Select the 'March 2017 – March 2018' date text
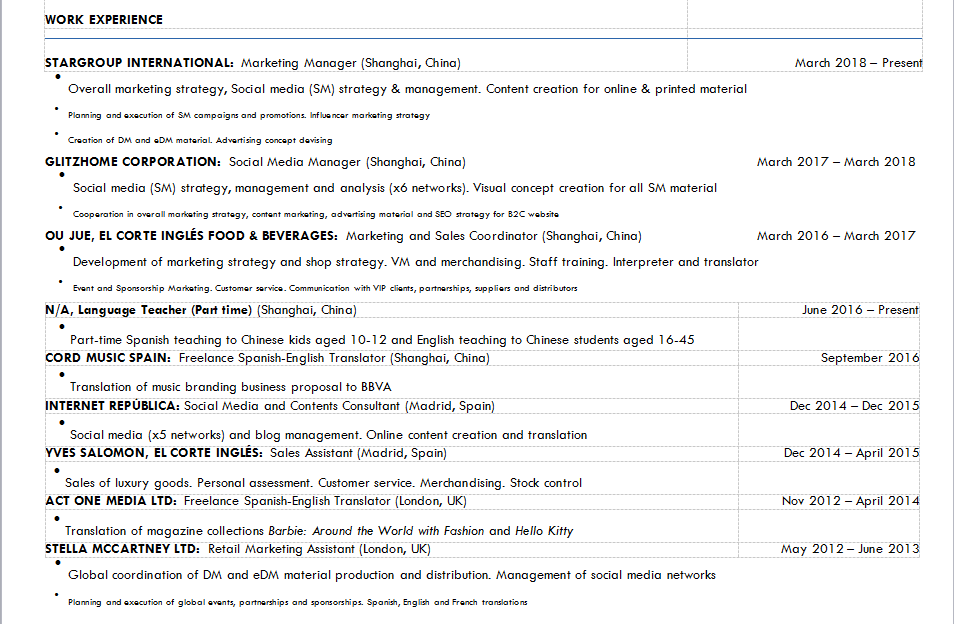The image size is (954, 624). pyautogui.click(x=835, y=162)
